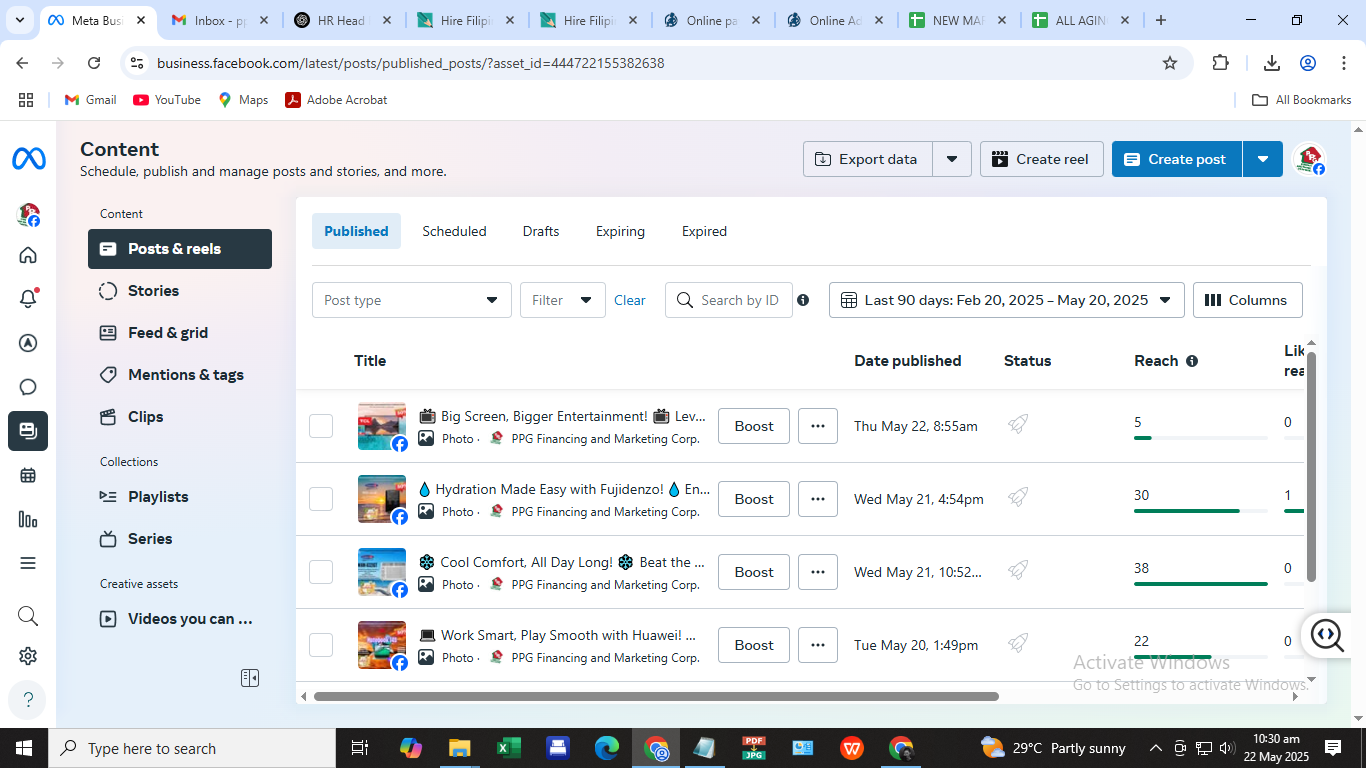Open File Explorer from the taskbar
This screenshot has height=768, width=1366.
[x=459, y=748]
